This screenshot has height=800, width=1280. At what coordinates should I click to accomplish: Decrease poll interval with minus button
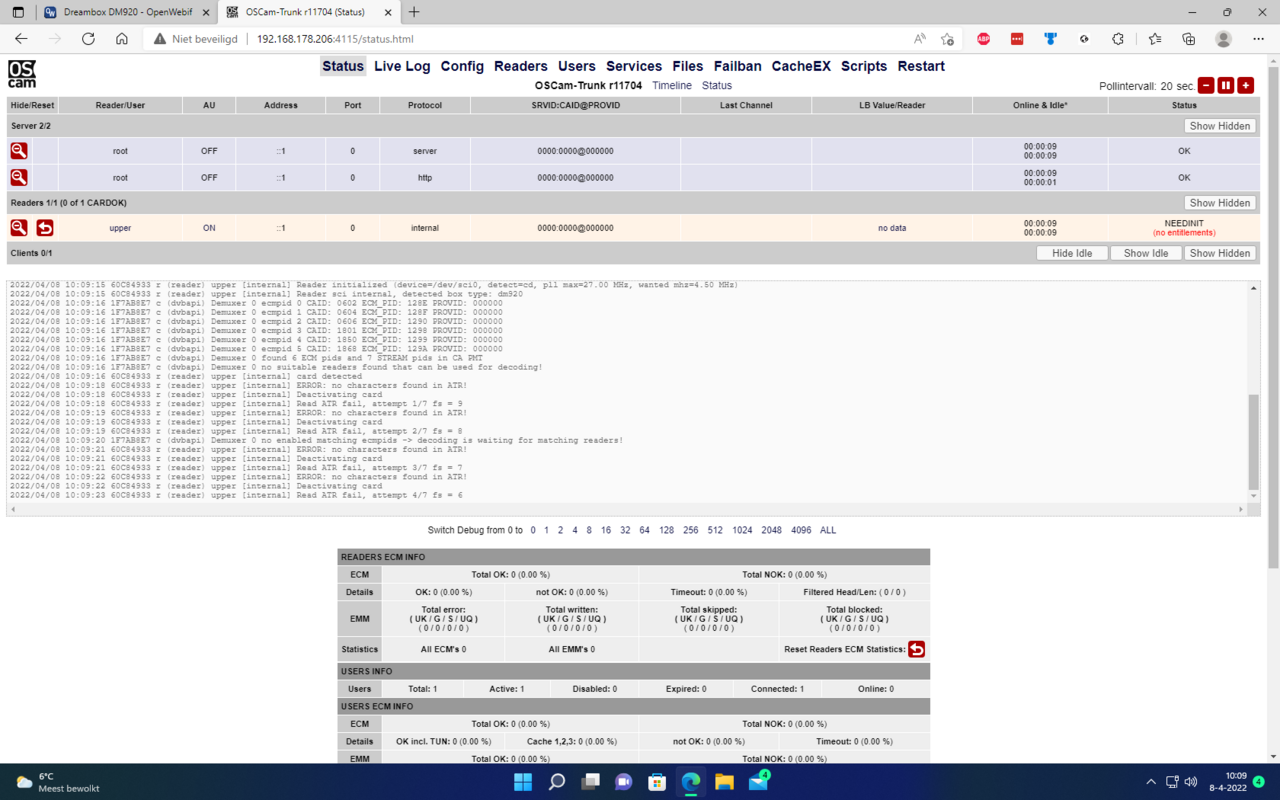coord(1206,86)
